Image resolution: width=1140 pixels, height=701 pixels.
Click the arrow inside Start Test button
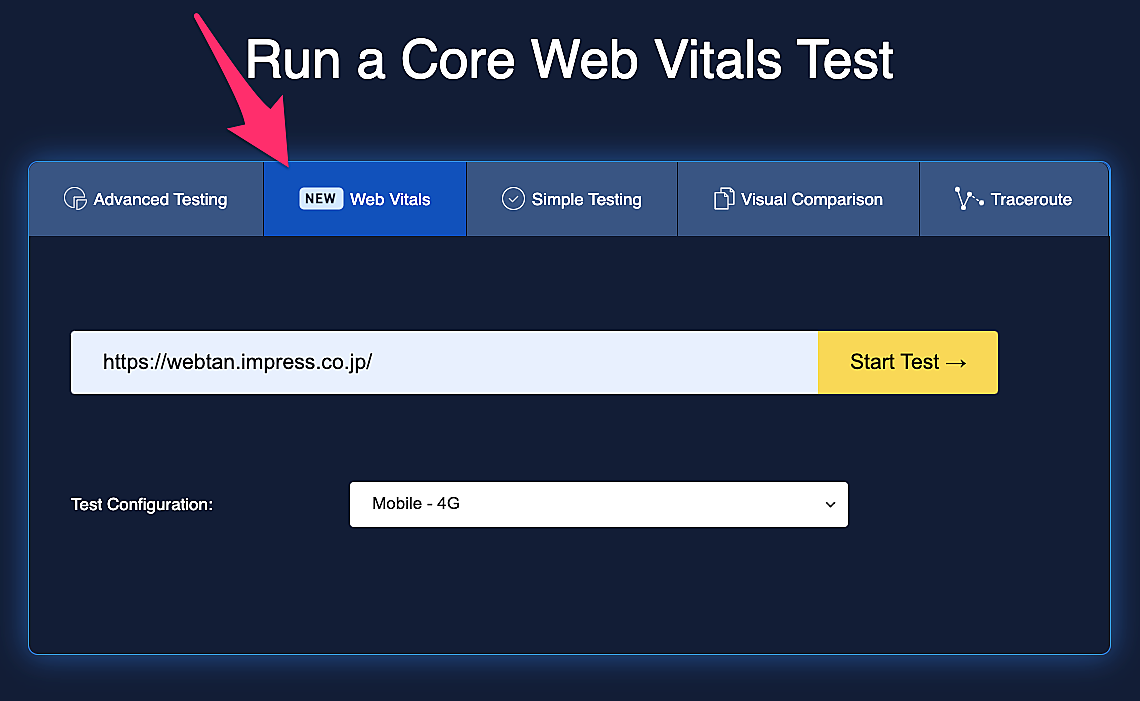point(955,362)
